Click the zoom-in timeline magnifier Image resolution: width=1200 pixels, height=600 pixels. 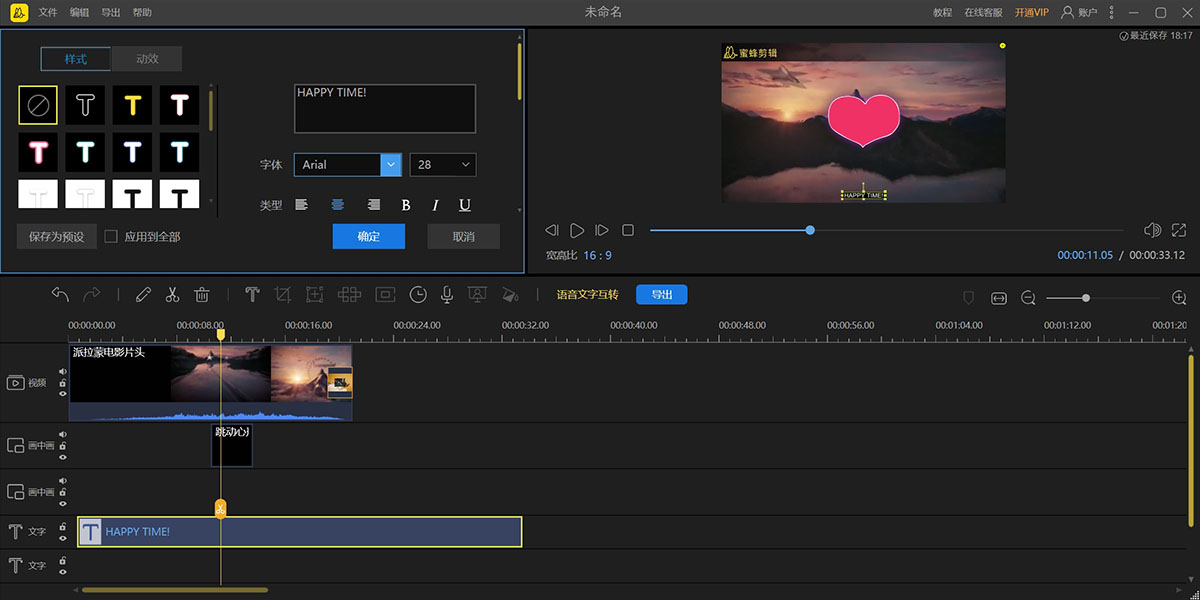tap(1179, 298)
